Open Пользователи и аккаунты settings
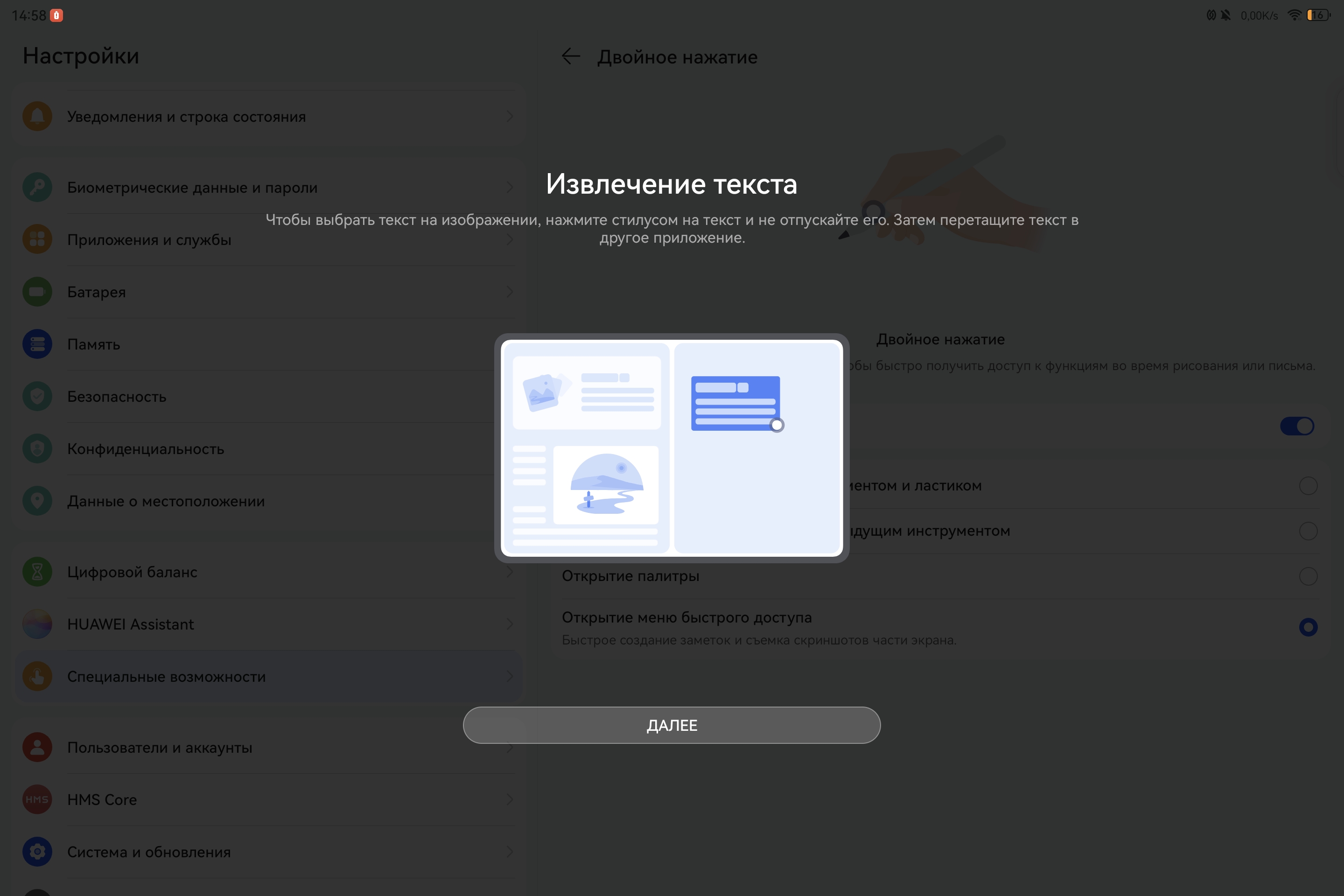Image resolution: width=1344 pixels, height=896 pixels. [269, 748]
